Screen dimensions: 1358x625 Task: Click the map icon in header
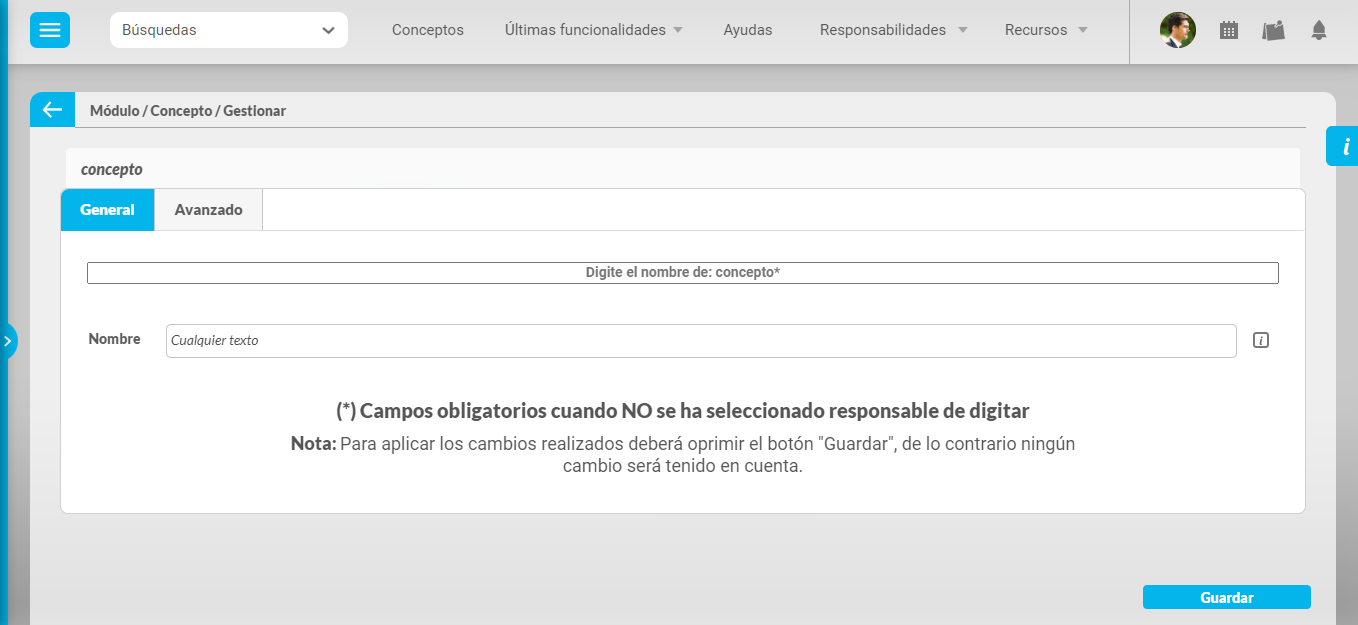1273,30
